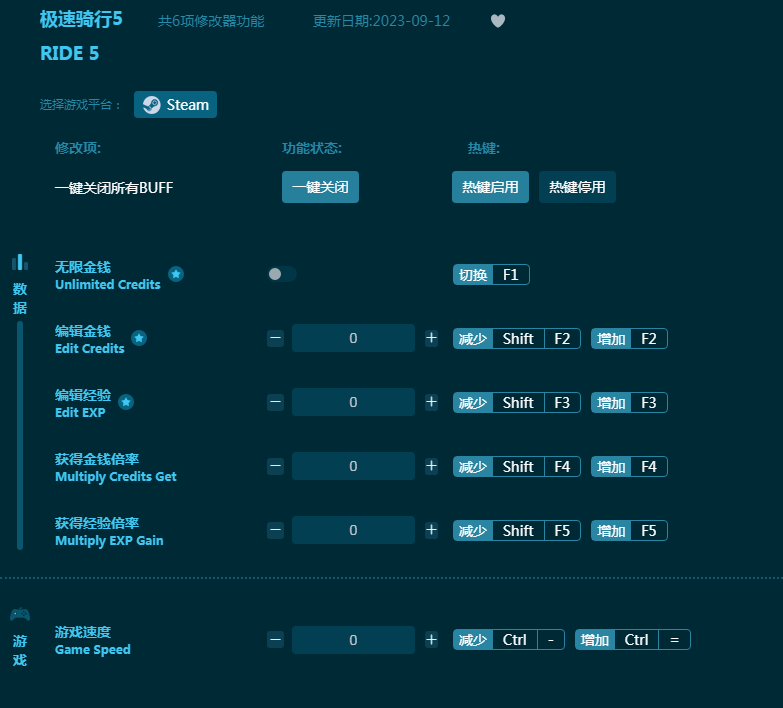The width and height of the screenshot is (783, 708).
Task: Increase Game Speed with plus button
Action: point(431,640)
